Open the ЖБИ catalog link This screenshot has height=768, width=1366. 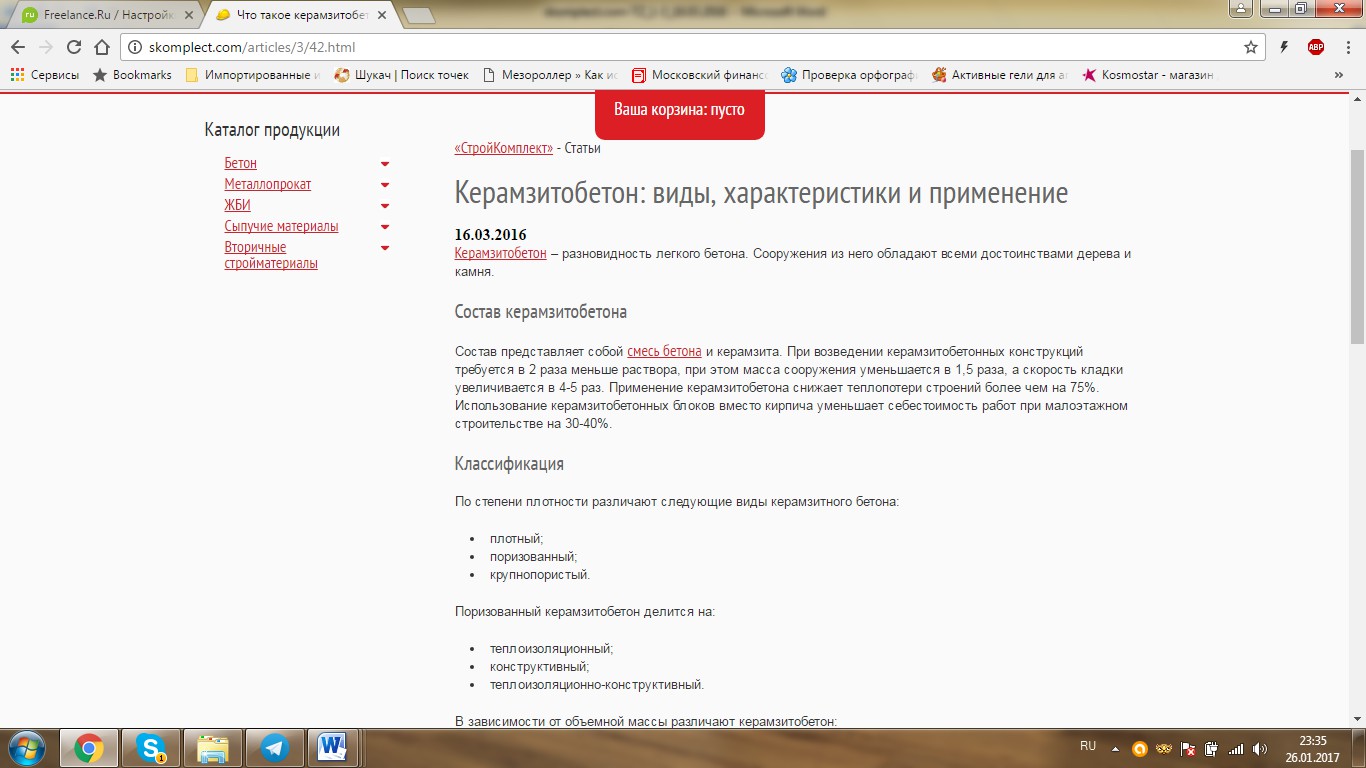238,205
